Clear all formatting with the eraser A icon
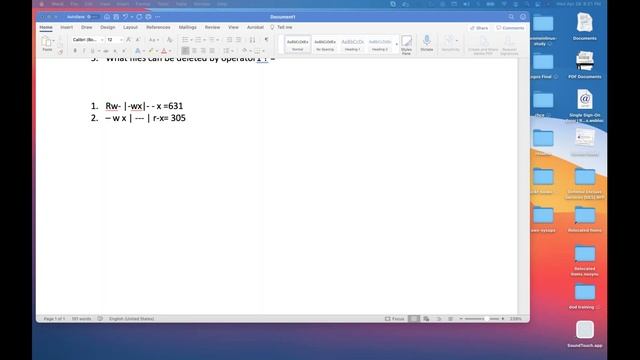640x360 pixels. pos(169,40)
